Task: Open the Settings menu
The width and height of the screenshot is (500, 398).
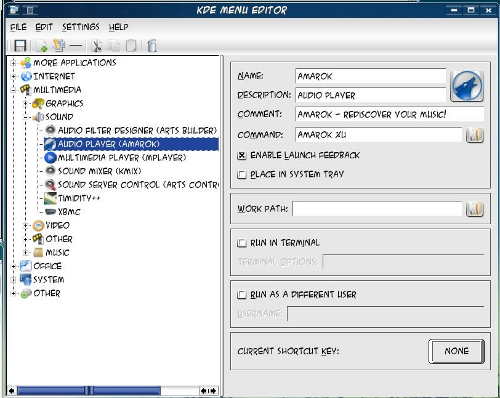Action: 81,27
